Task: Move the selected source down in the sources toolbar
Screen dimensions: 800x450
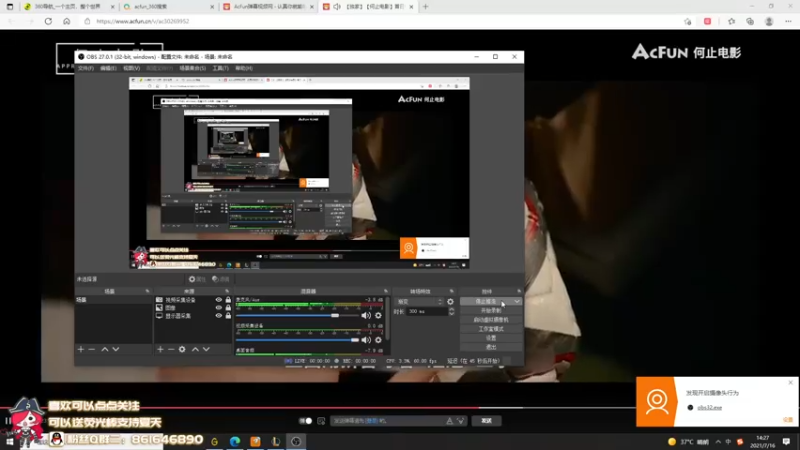Action: pos(206,349)
